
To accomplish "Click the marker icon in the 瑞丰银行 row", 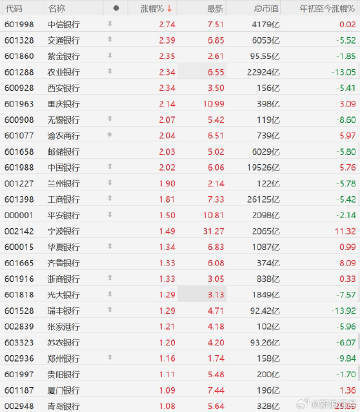I will (x=110, y=310).
